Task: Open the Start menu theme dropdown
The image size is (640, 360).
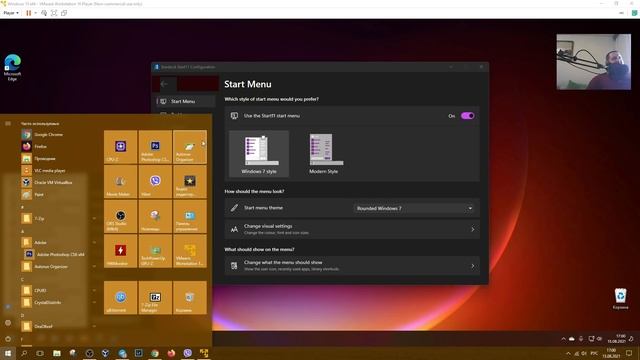Action: pyautogui.click(x=414, y=208)
